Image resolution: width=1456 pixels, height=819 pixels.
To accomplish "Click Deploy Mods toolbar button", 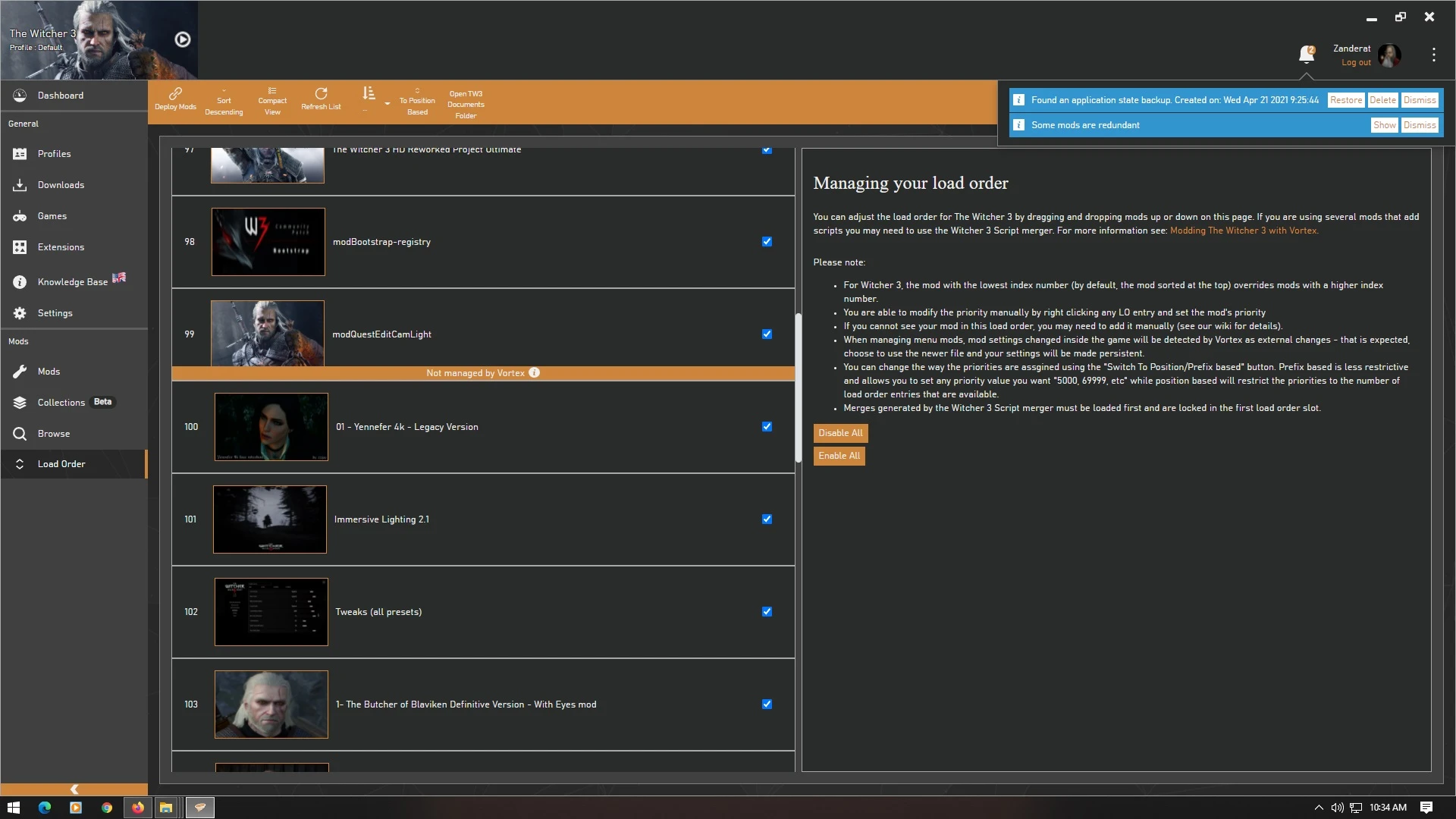I will point(175,99).
